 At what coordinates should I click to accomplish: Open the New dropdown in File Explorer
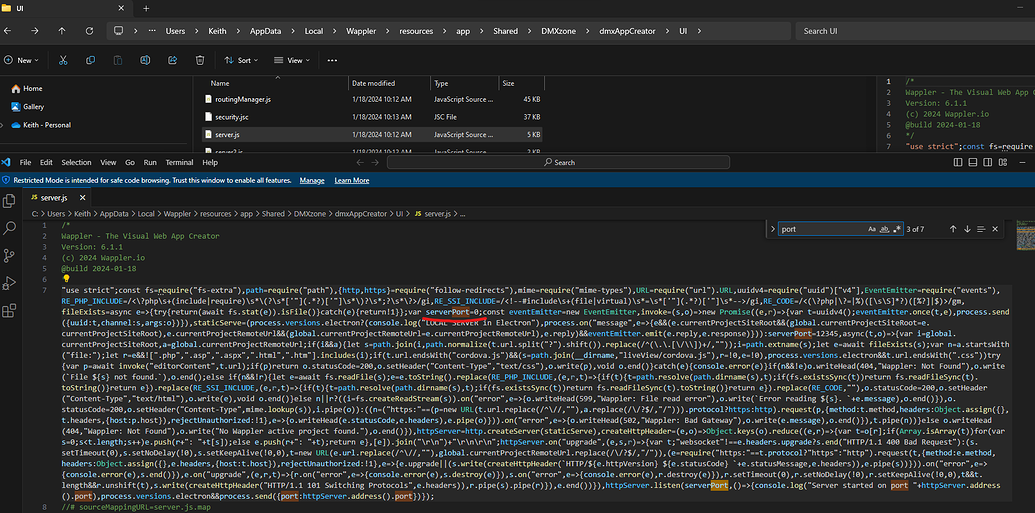21,60
